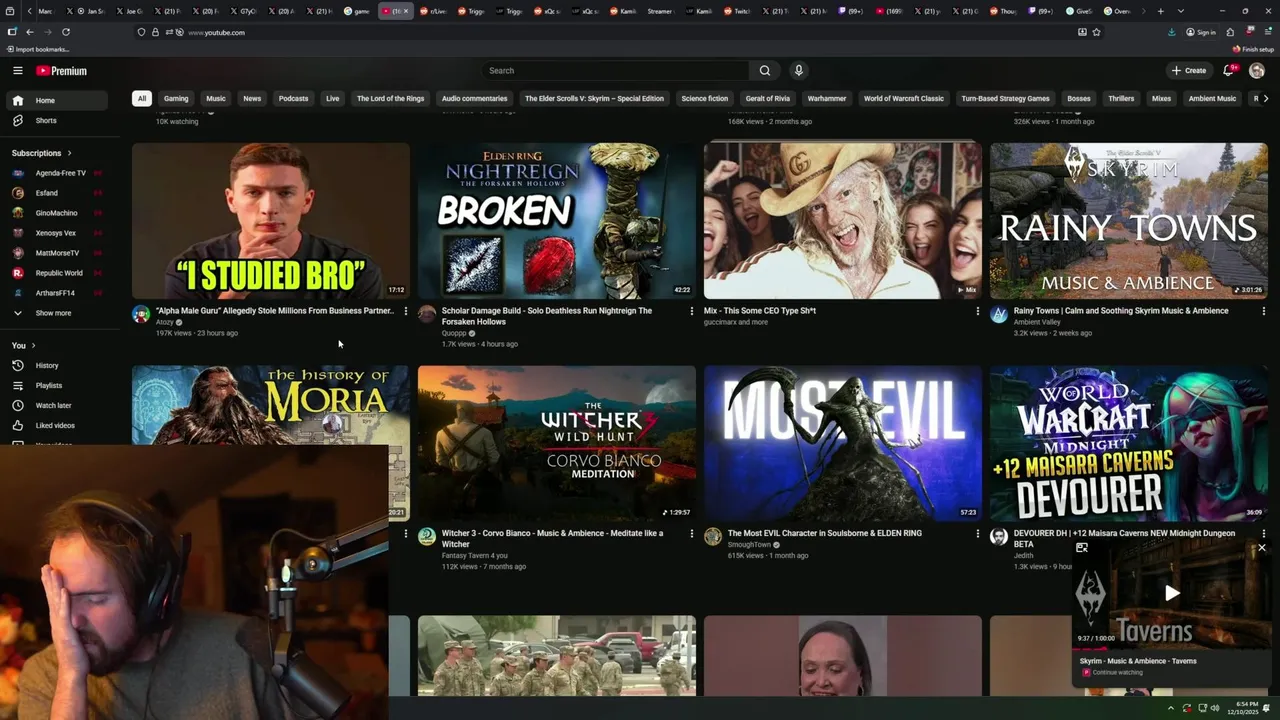Open a new browser tab with plus
Viewport: 1280px width, 720px height.
click(x=1160, y=11)
